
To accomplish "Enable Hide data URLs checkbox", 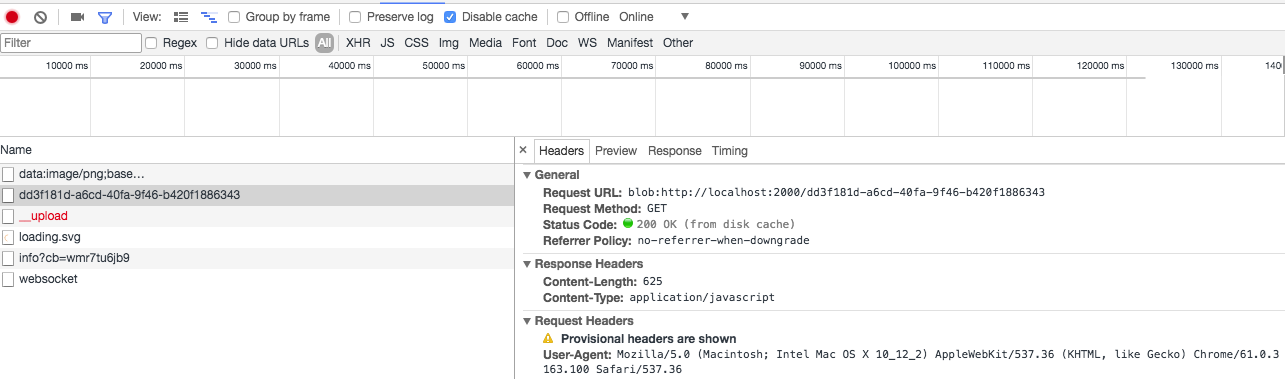I will coord(212,43).
